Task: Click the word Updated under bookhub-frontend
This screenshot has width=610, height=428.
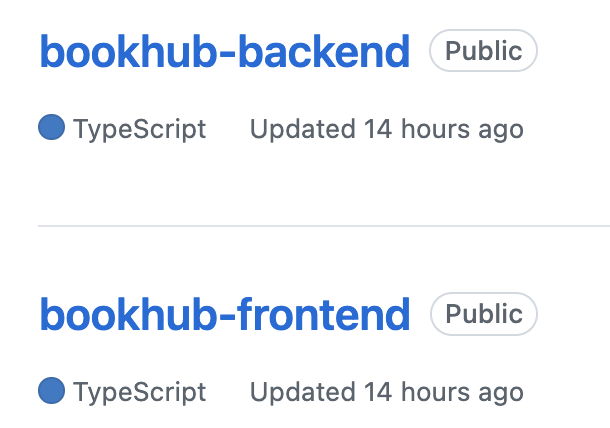Action: pyautogui.click(x=303, y=392)
